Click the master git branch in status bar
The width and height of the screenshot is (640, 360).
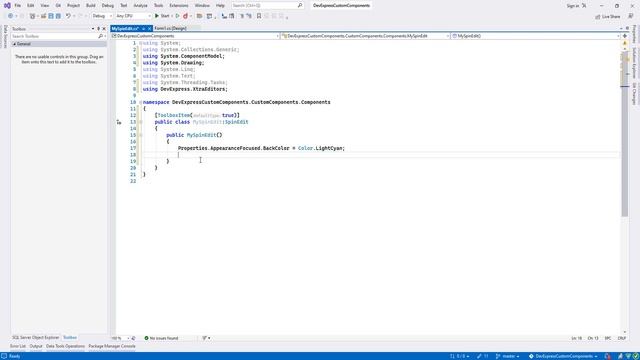507,356
